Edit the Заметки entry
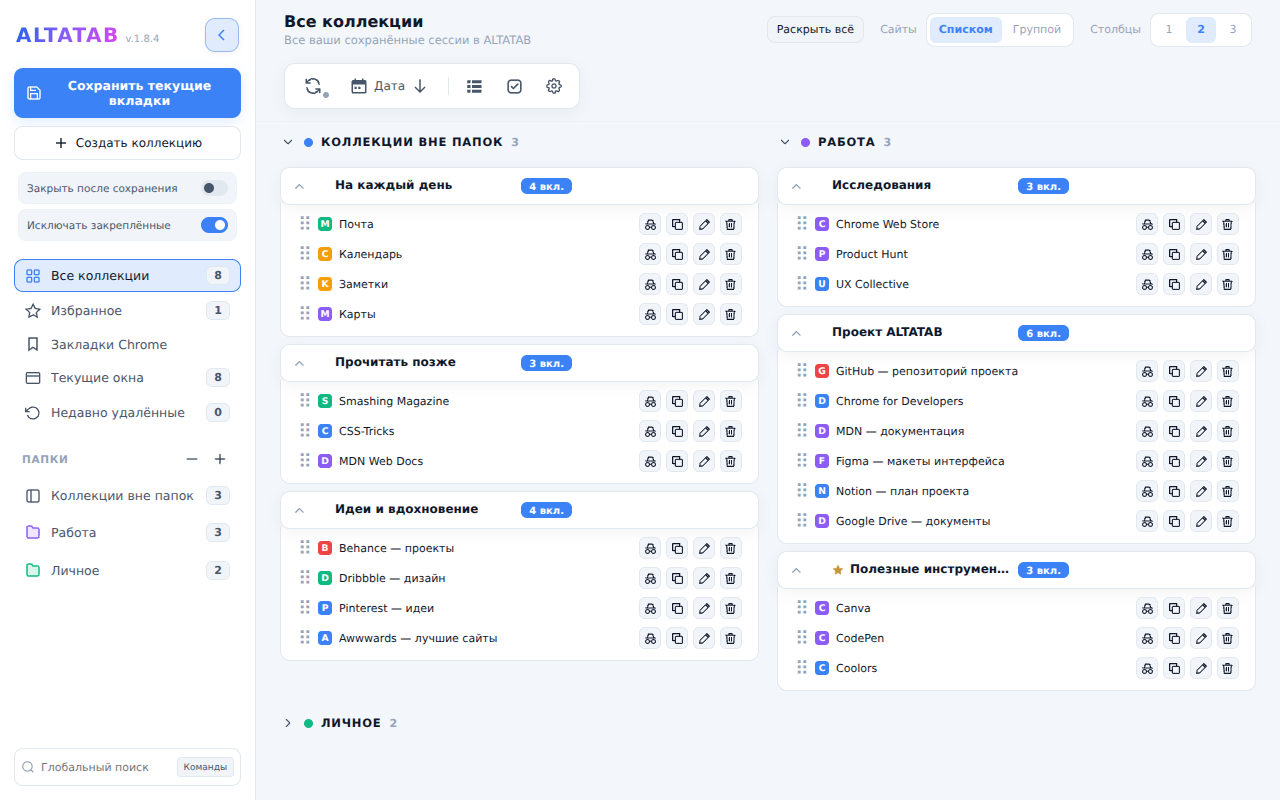Screen dimensions: 1280x800 click(704, 284)
